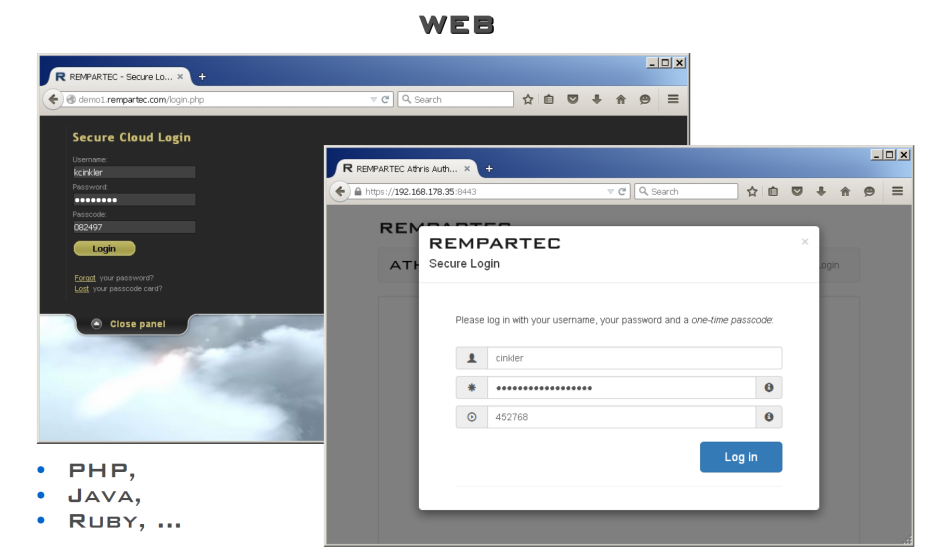
Task: Click the chat bubble icon in the login.php window
Action: pyautogui.click(x=644, y=100)
